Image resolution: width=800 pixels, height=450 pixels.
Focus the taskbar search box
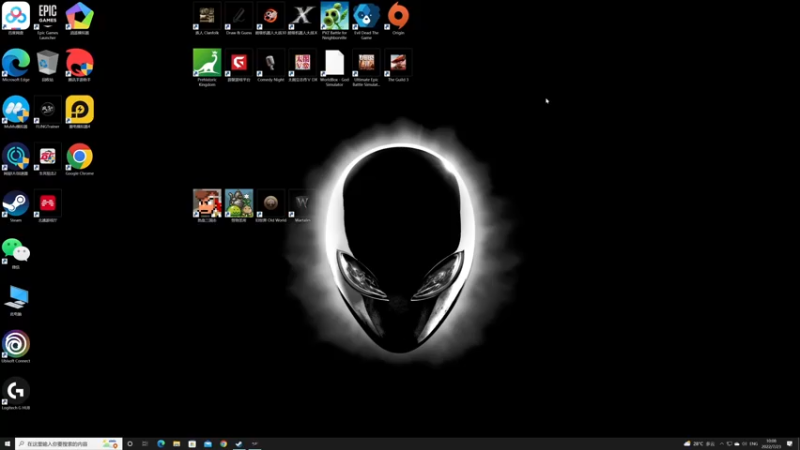point(68,444)
